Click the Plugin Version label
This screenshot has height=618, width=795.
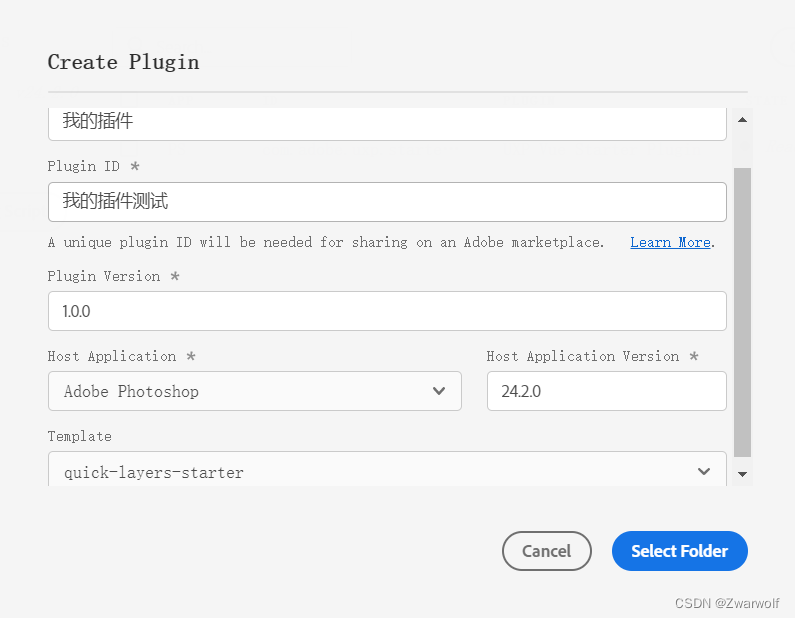[x=104, y=276]
